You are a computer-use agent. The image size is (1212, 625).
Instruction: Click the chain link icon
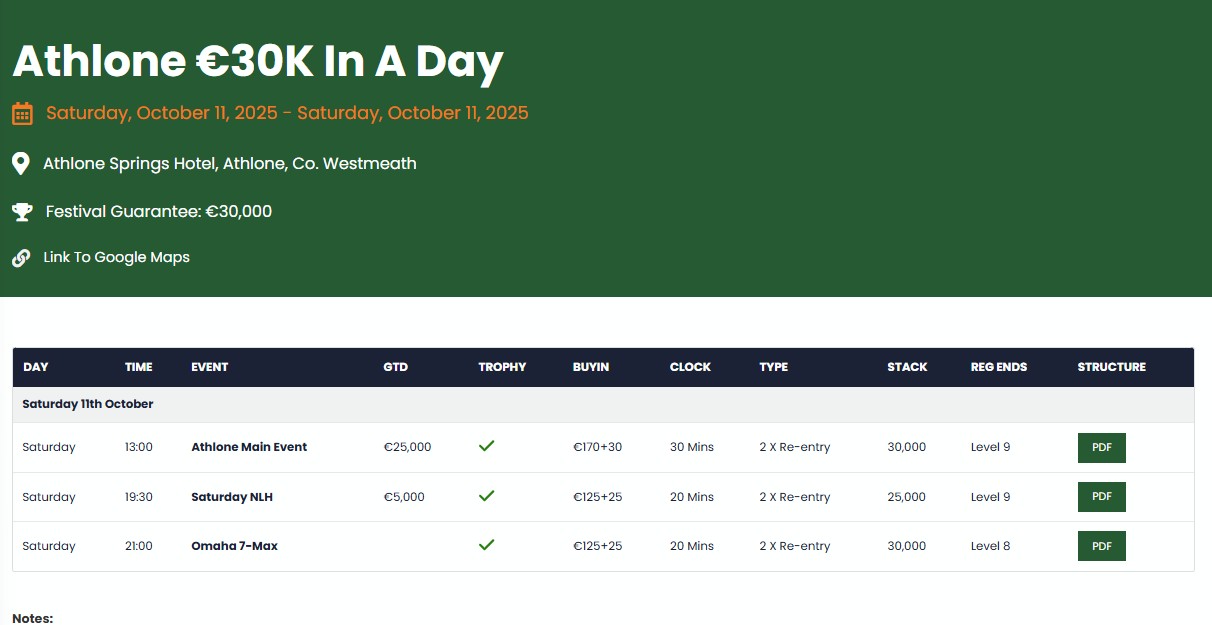[x=21, y=258]
